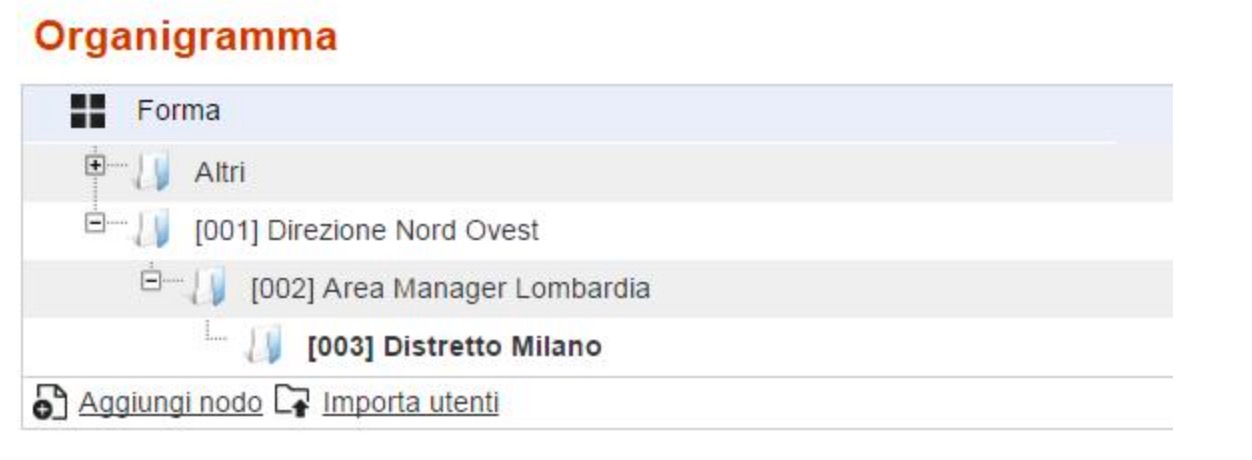Image resolution: width=1252 pixels, height=460 pixels.
Task: Select the Altri tree entry text
Action: [x=220, y=173]
